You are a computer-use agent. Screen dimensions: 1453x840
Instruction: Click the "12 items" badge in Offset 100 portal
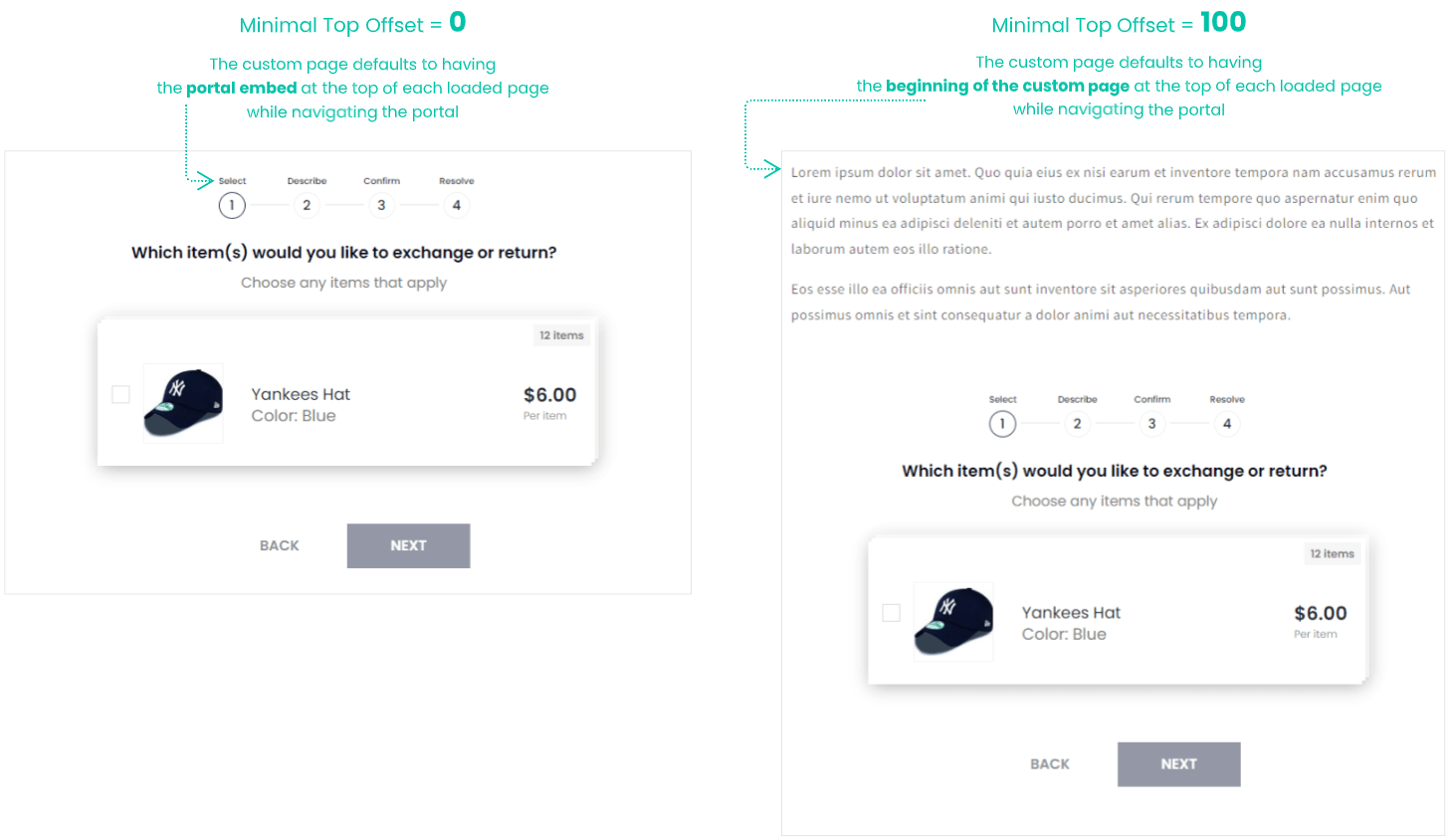tap(1332, 553)
